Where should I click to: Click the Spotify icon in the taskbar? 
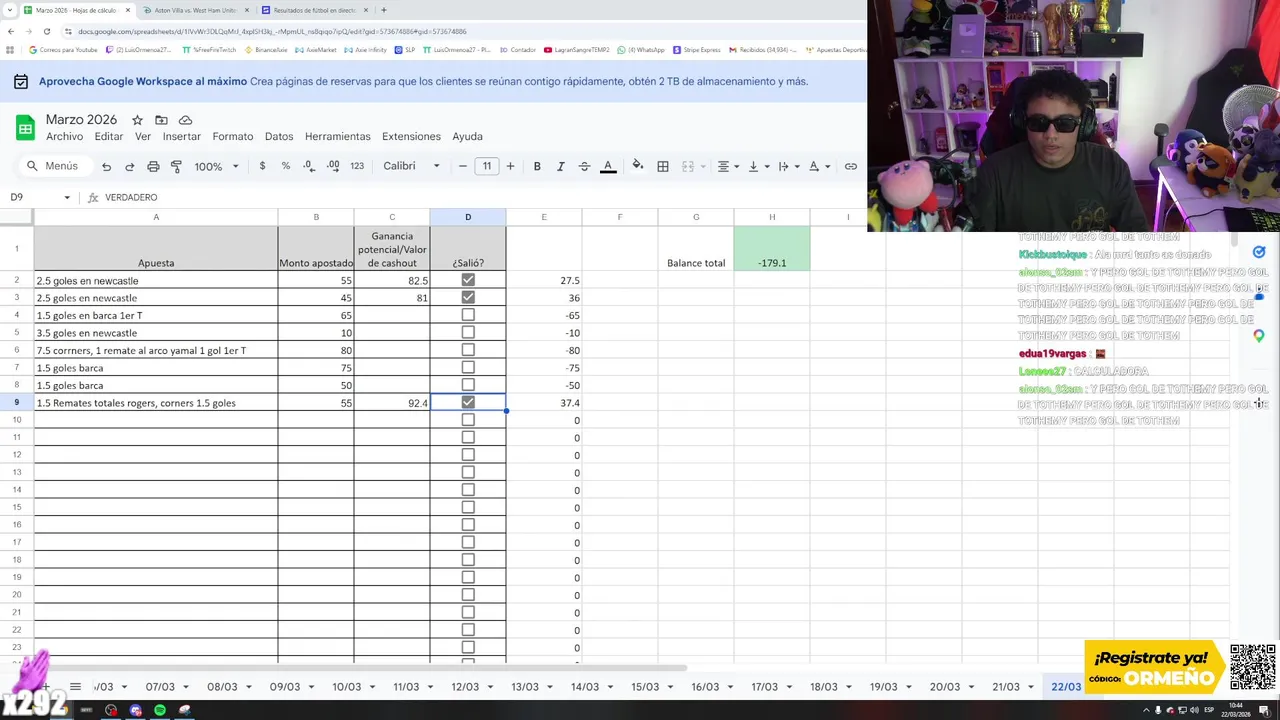pyautogui.click(x=160, y=710)
